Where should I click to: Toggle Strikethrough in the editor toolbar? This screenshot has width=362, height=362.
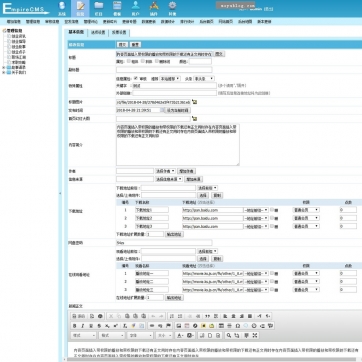tap(99, 326)
